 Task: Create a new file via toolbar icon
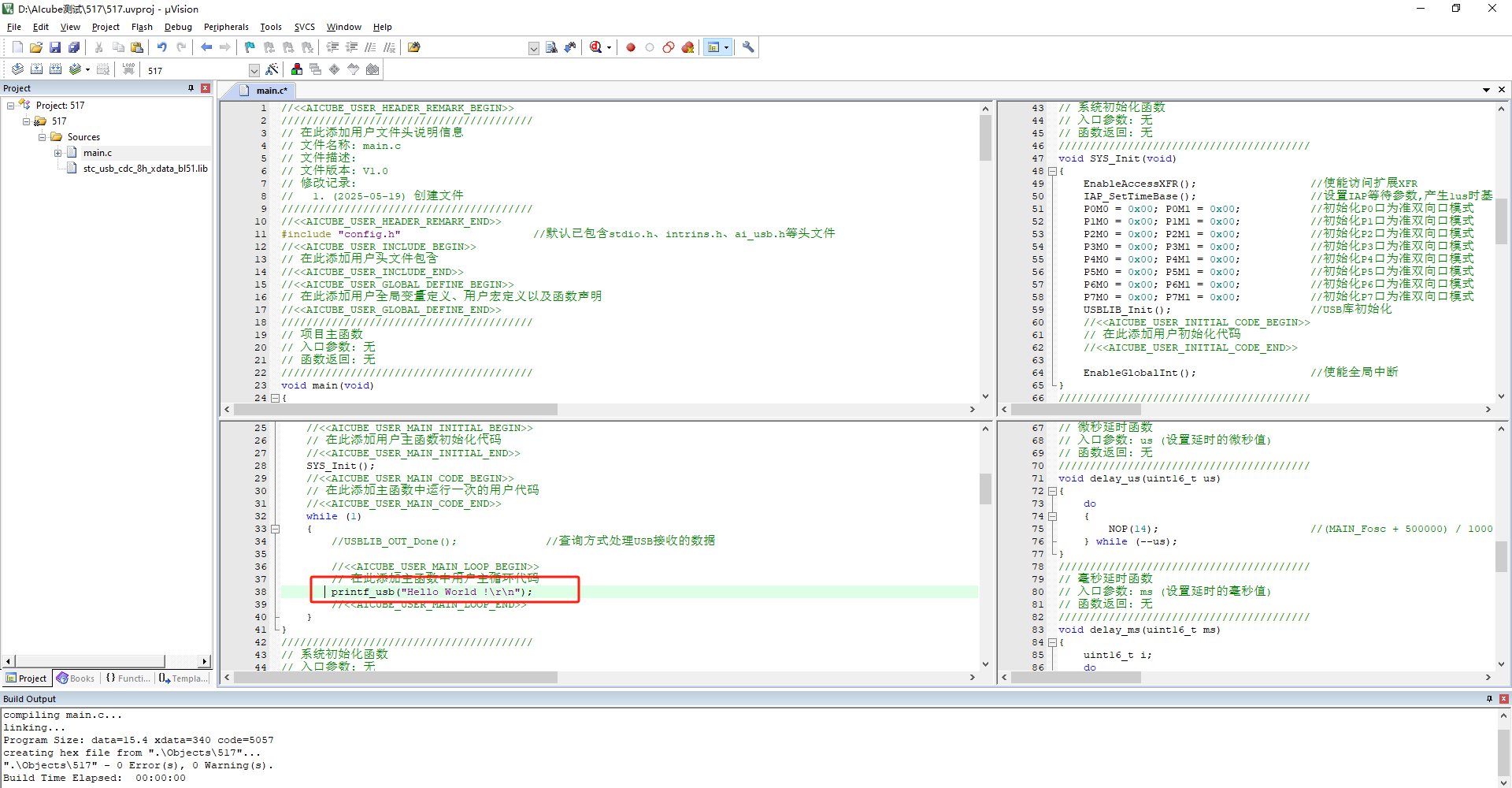tap(17, 47)
